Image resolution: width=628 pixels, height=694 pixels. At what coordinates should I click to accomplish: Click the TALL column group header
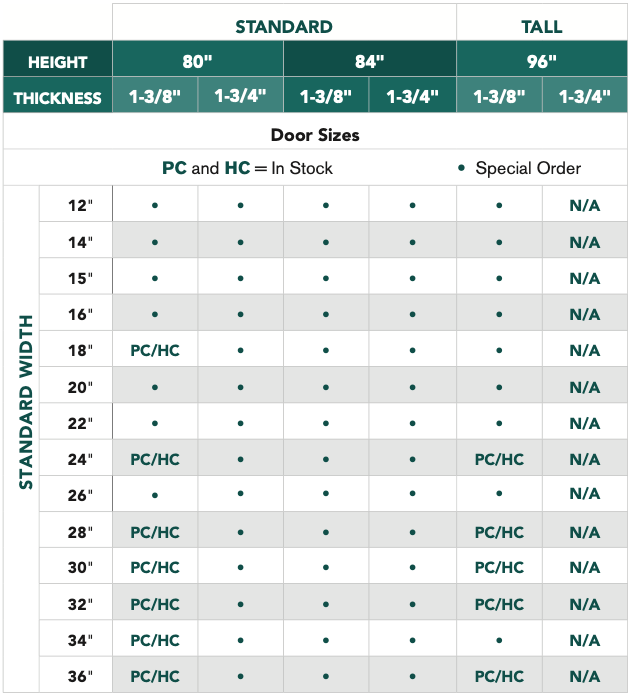point(541,26)
